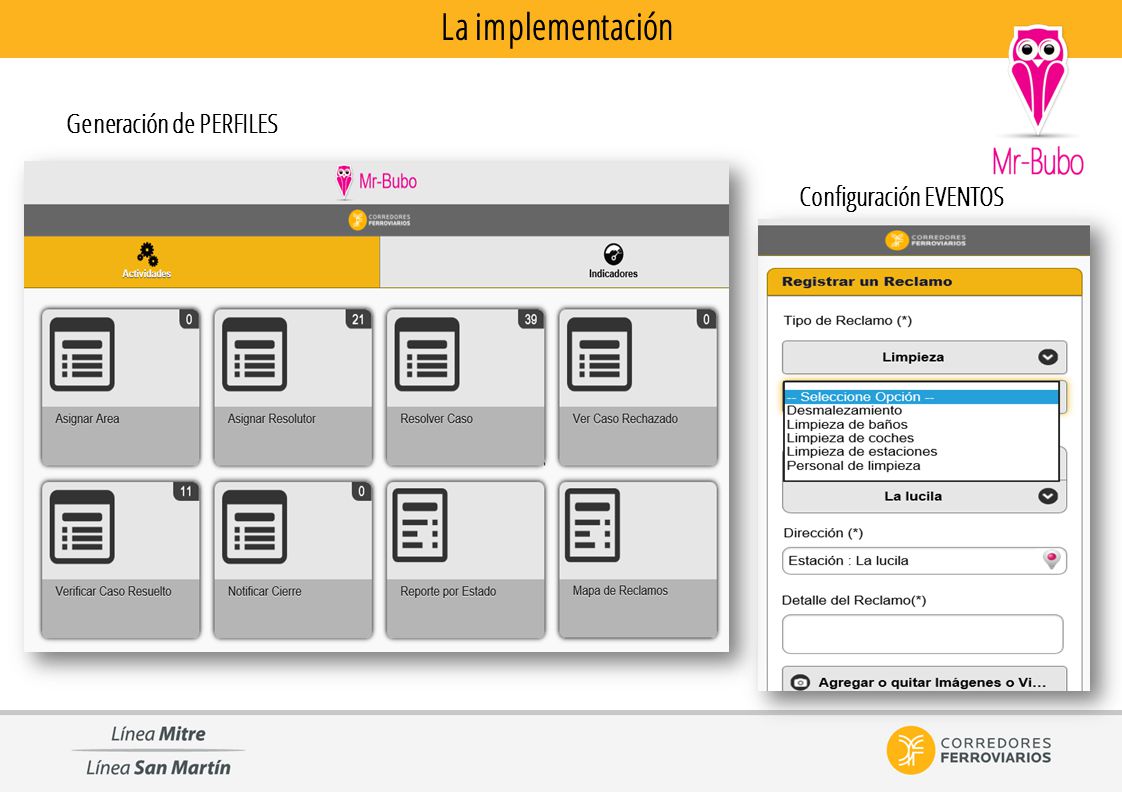Click the Detalle del Reclamo text box
This screenshot has width=1122, height=793.
click(x=922, y=634)
